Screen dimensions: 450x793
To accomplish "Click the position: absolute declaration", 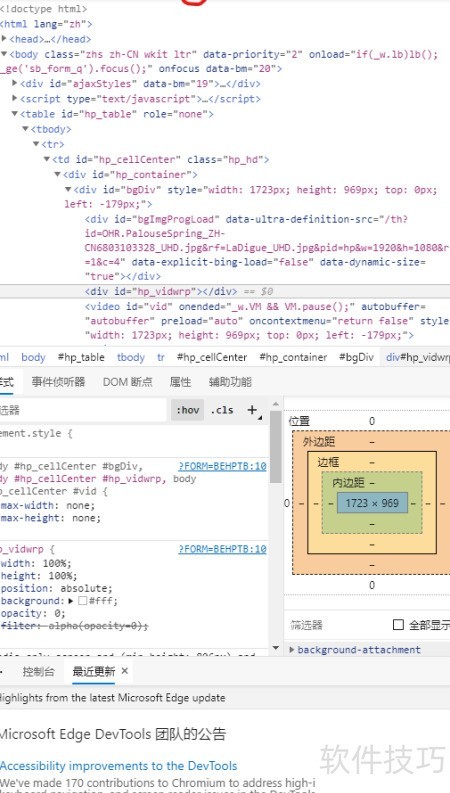I will click(x=57, y=589).
